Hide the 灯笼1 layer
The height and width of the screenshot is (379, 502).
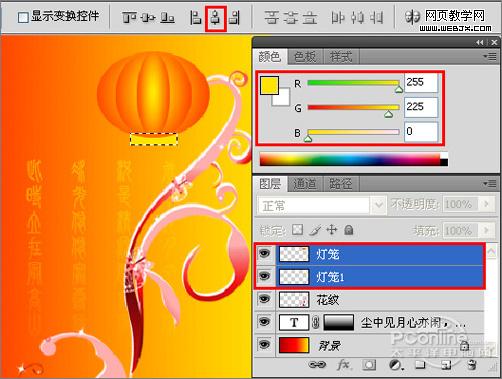coord(265,276)
